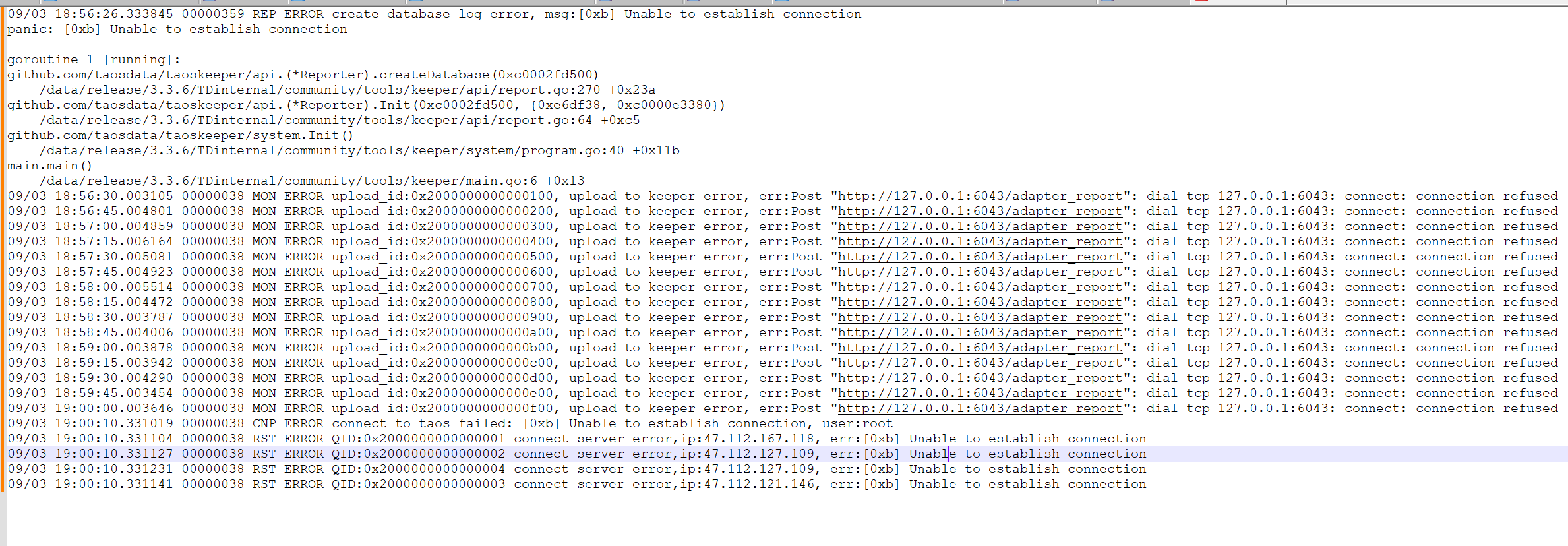This screenshot has width=1568, height=546.
Task: Follow adapter_report link on 18:59:15 line
Action: 979,363
